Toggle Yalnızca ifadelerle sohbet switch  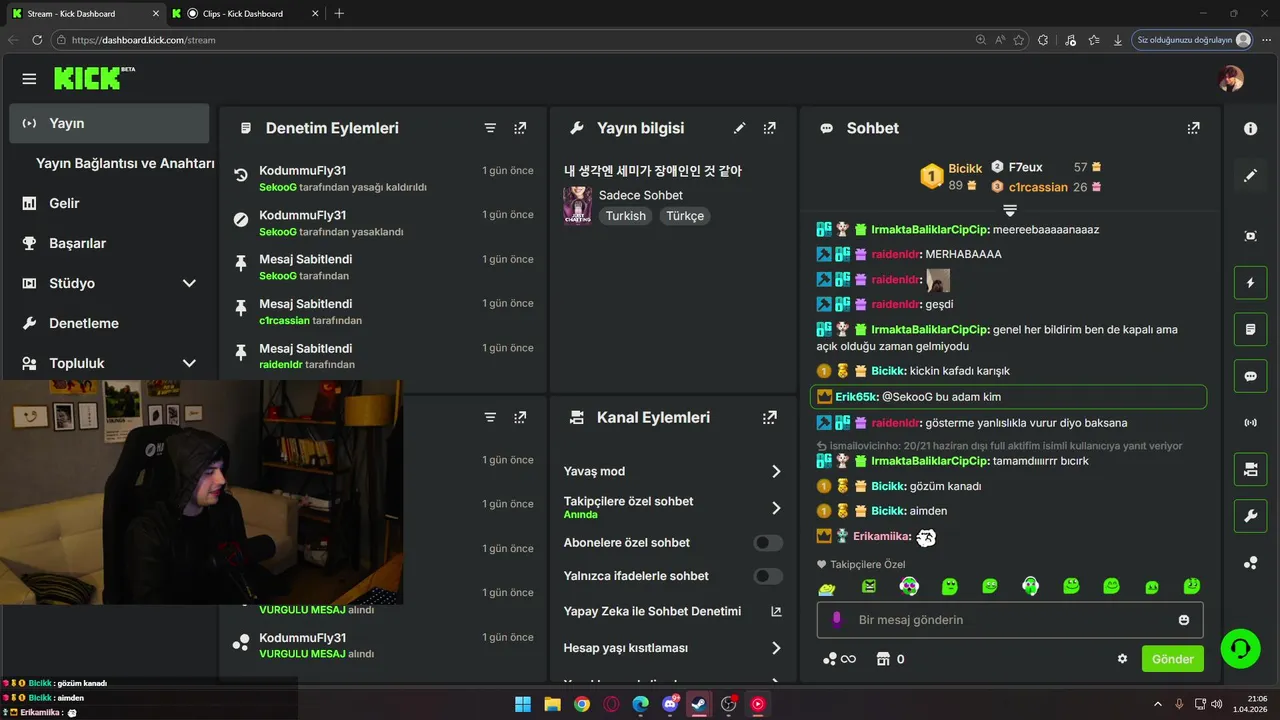pyautogui.click(x=768, y=576)
